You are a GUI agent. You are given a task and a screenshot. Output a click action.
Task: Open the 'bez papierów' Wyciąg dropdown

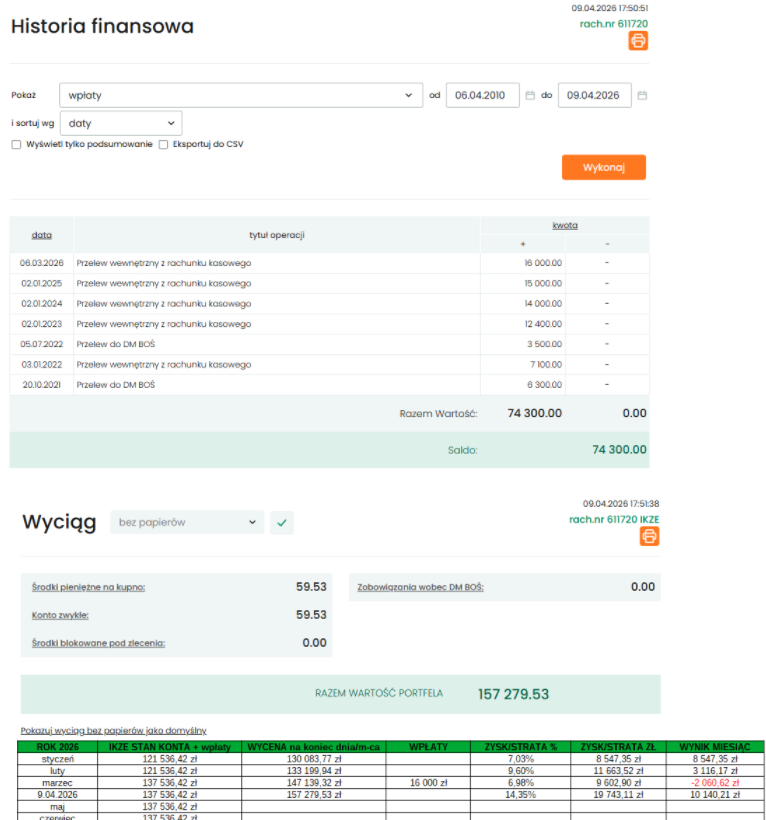[x=187, y=522]
